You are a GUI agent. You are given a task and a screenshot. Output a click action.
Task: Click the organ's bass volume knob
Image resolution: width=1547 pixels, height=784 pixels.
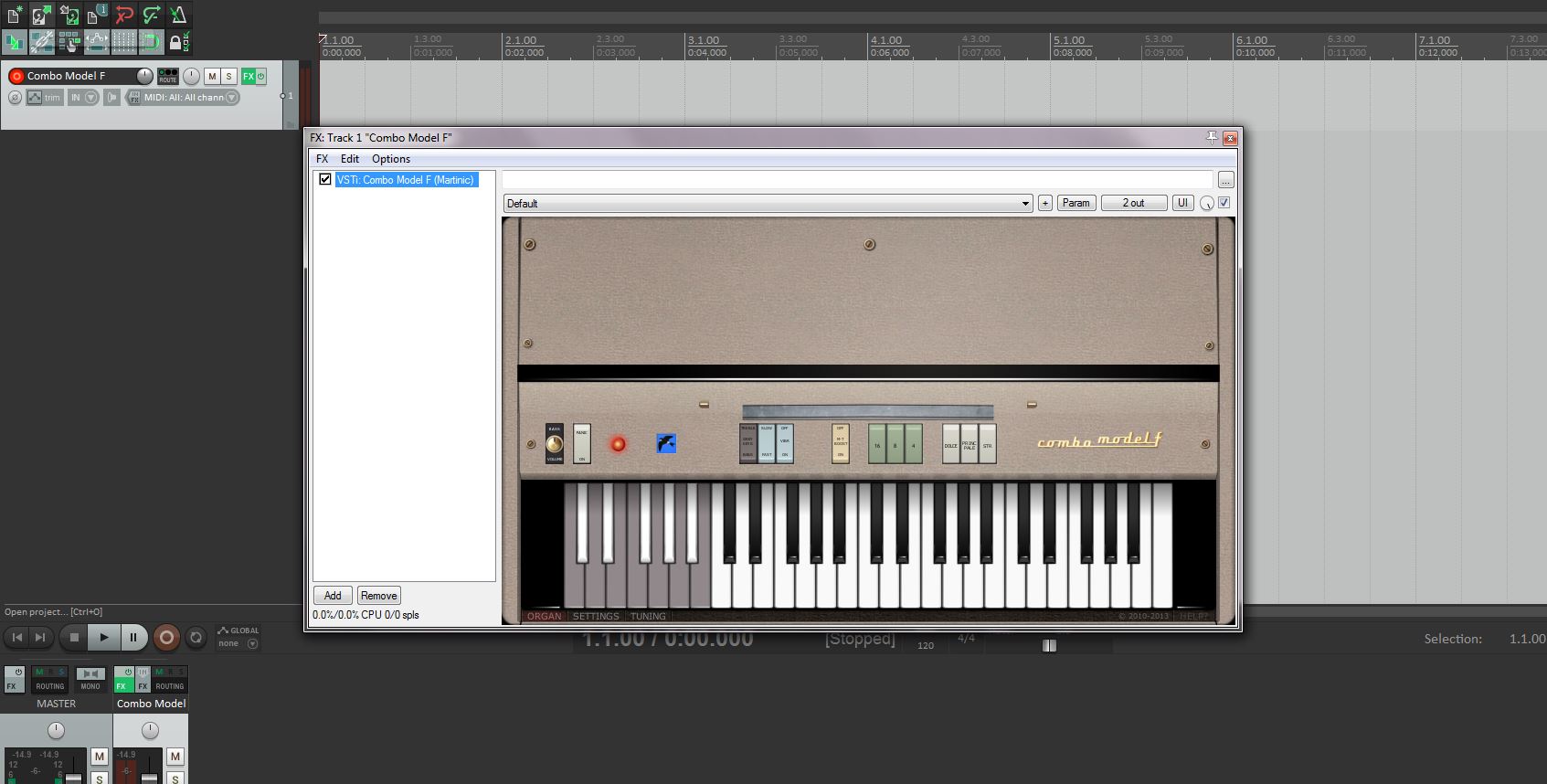click(555, 444)
